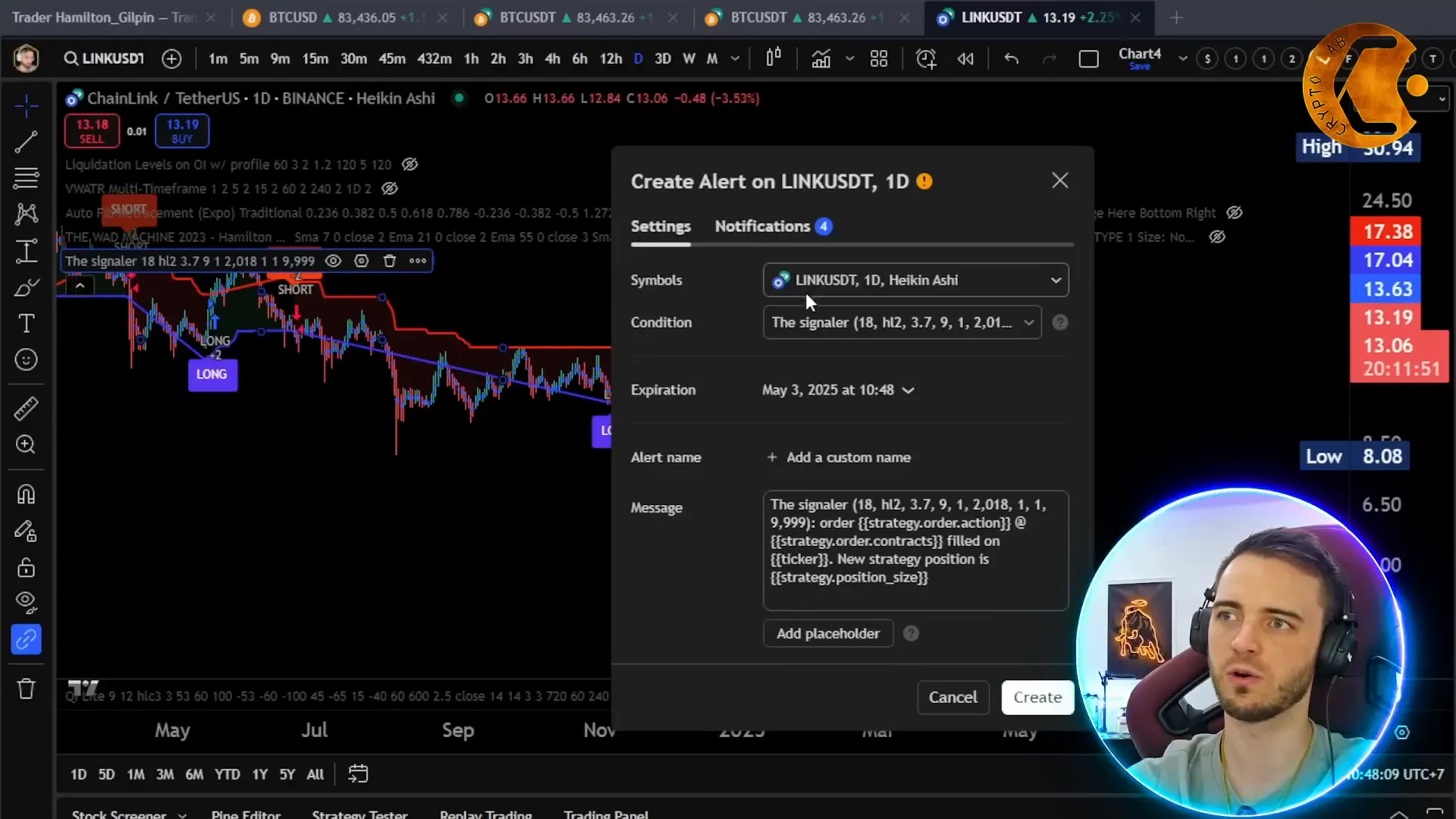Viewport: 1456px width, 819px height.
Task: Create the LINKUSDT alert
Action: pyautogui.click(x=1037, y=697)
